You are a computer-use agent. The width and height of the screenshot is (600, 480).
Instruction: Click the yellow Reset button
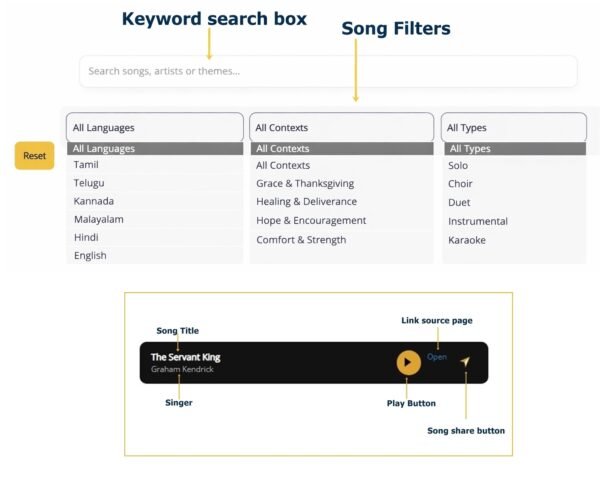coord(34,156)
